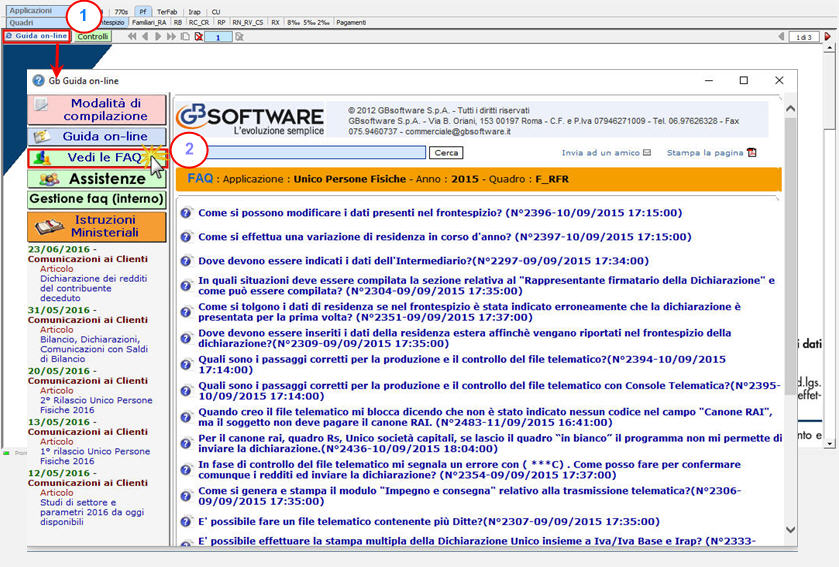Open FAQ 'Dove devono essere indicati i dati dell'Intermediario?'
839x567 pixels.
click(x=423, y=261)
